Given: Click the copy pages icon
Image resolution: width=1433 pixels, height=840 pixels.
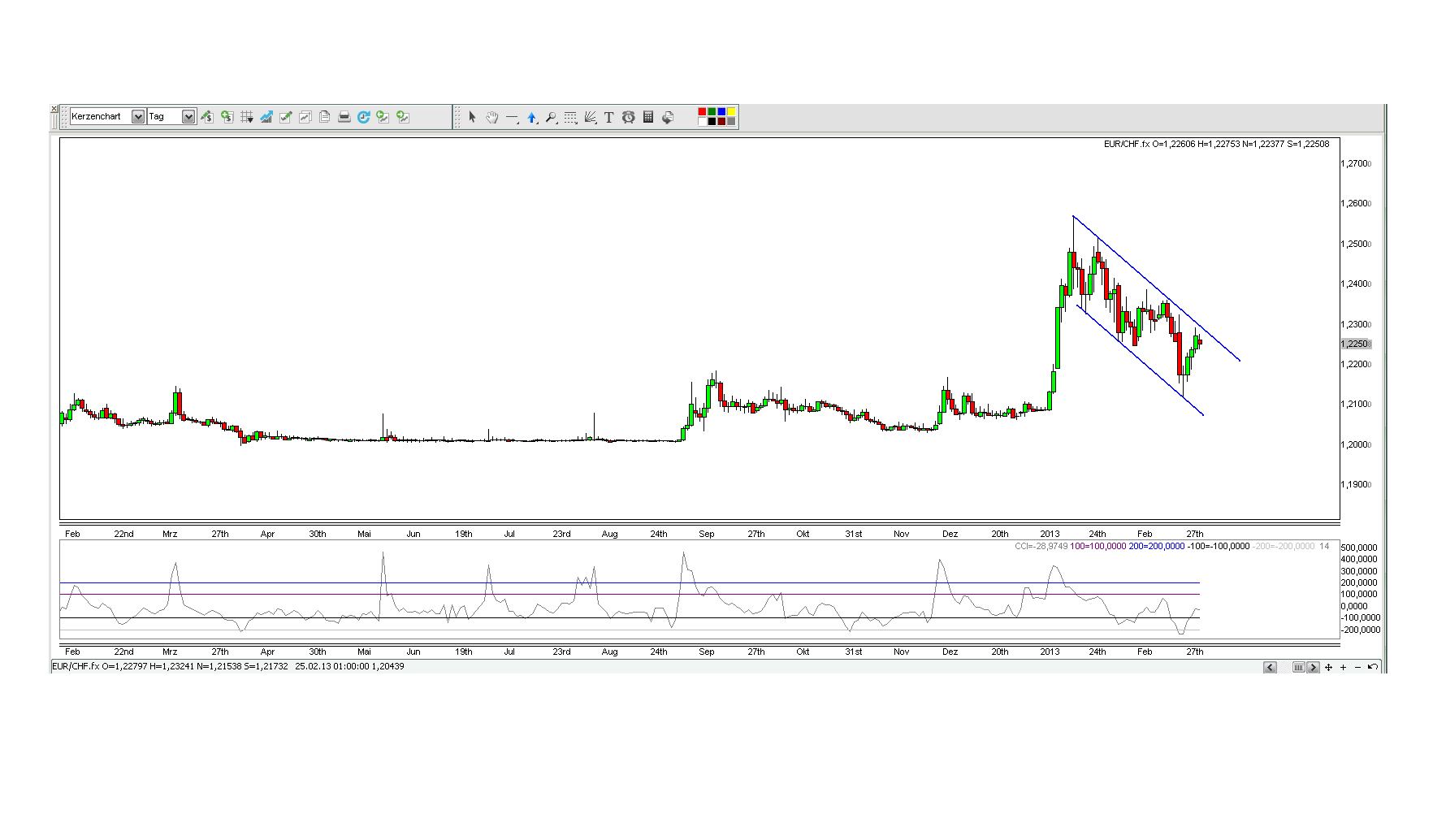Looking at the screenshot, I should pos(324,117).
